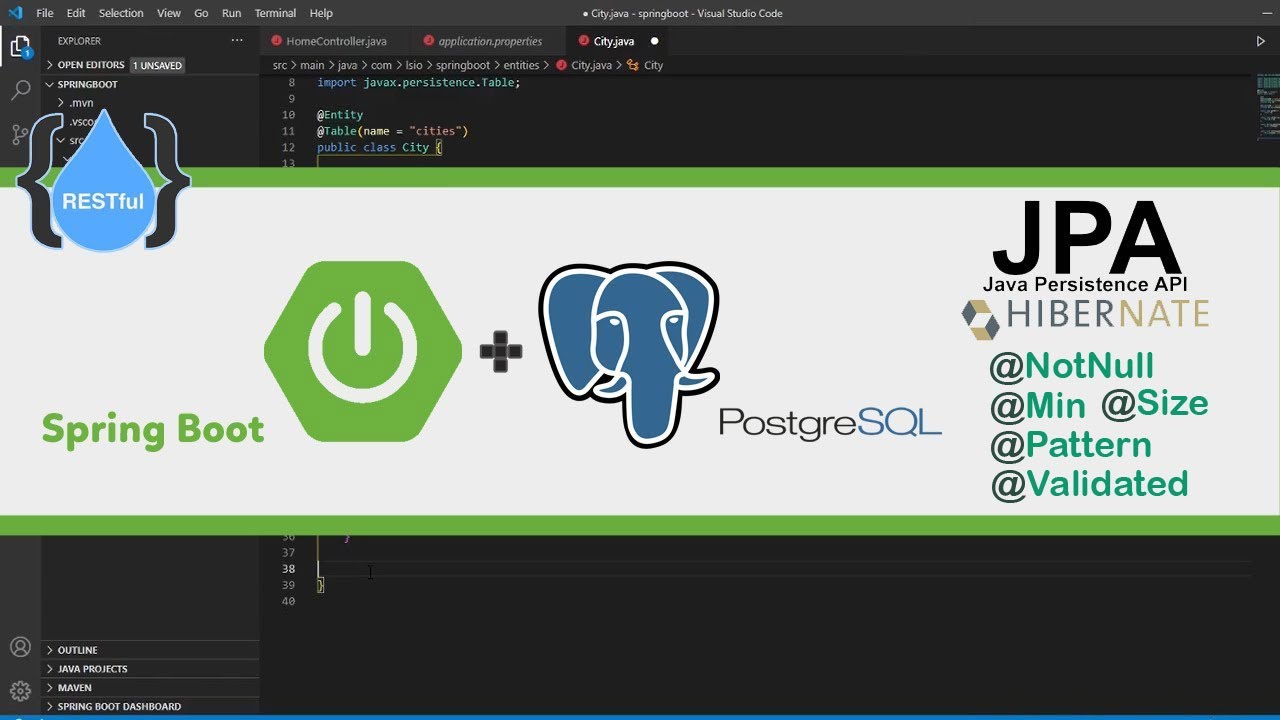Open the Source Control view

pos(20,135)
